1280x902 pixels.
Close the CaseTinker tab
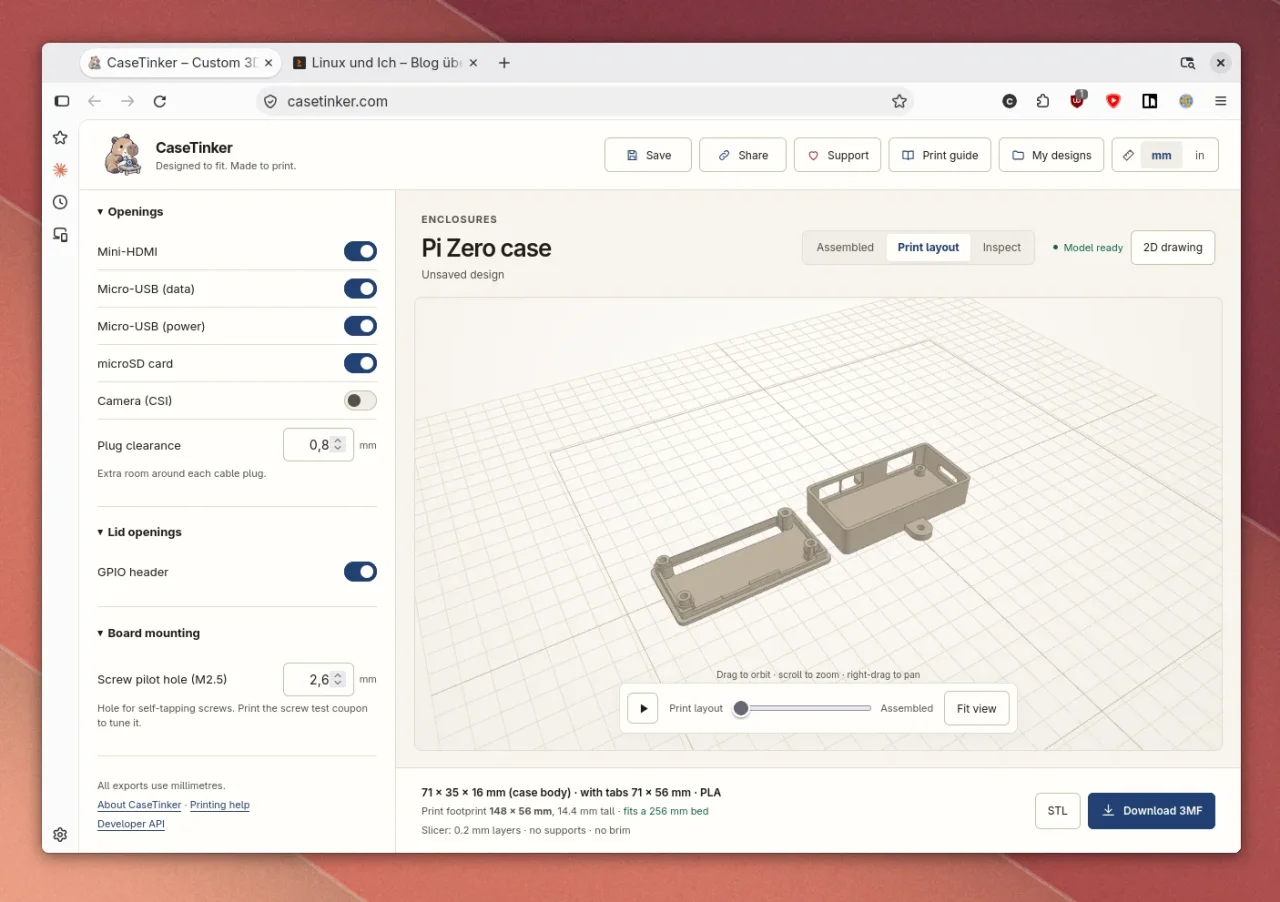[x=268, y=62]
